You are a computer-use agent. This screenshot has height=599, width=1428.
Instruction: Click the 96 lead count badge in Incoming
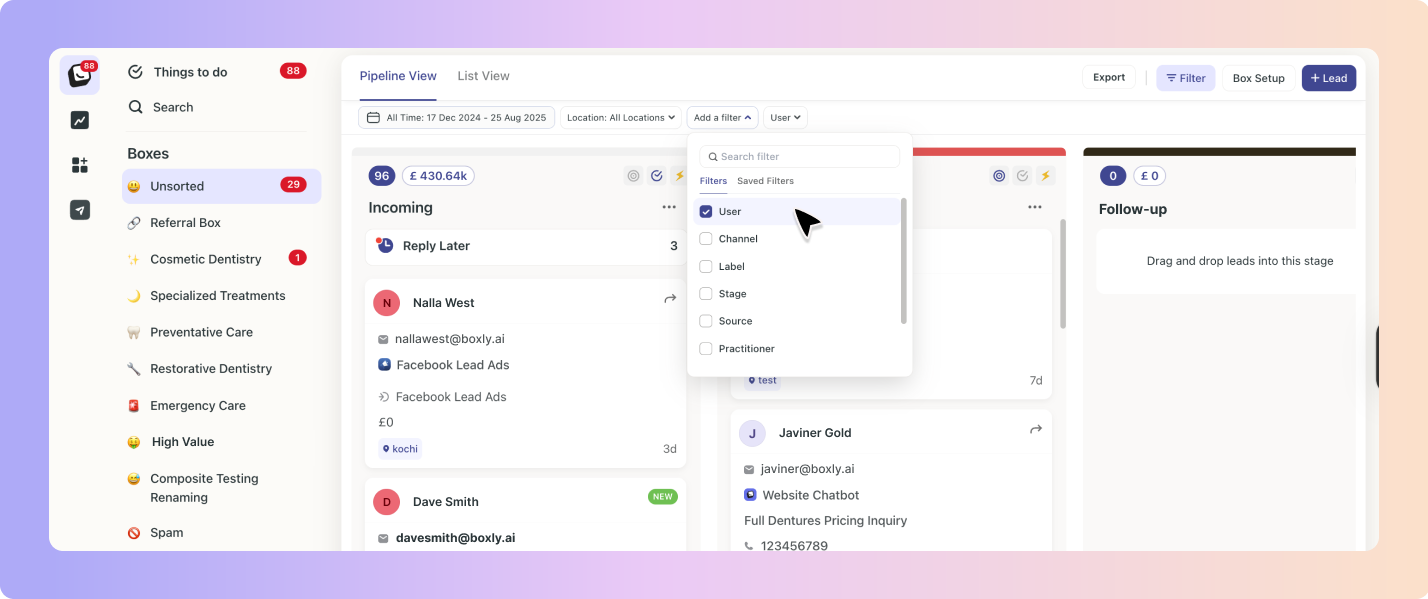click(x=381, y=176)
